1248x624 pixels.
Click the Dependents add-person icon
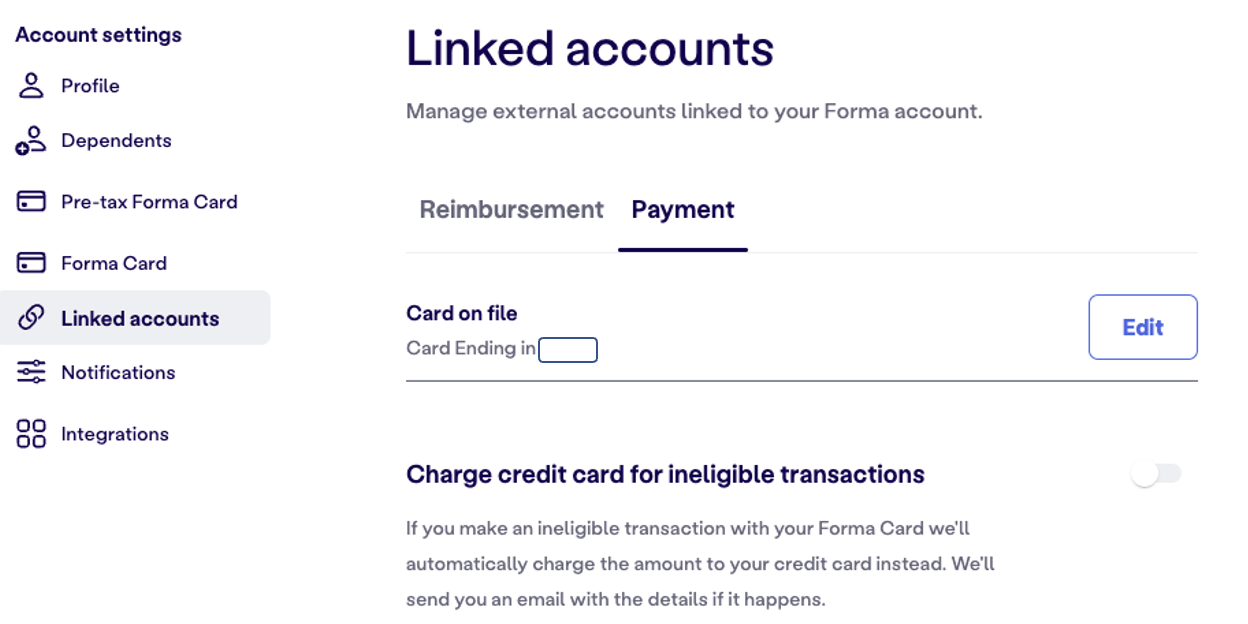31,141
